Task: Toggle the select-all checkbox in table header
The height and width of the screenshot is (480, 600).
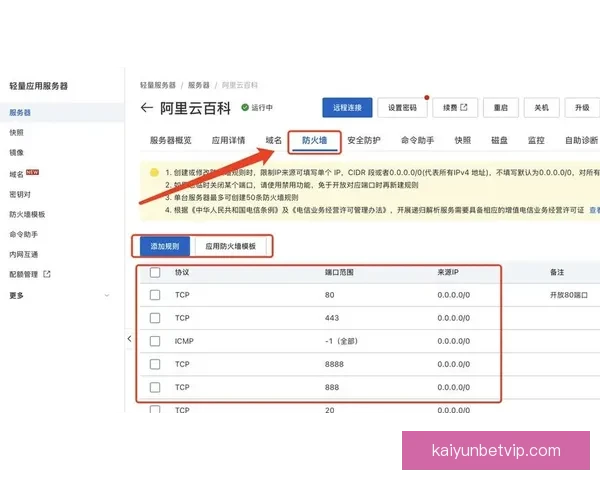Action: pyautogui.click(x=155, y=273)
